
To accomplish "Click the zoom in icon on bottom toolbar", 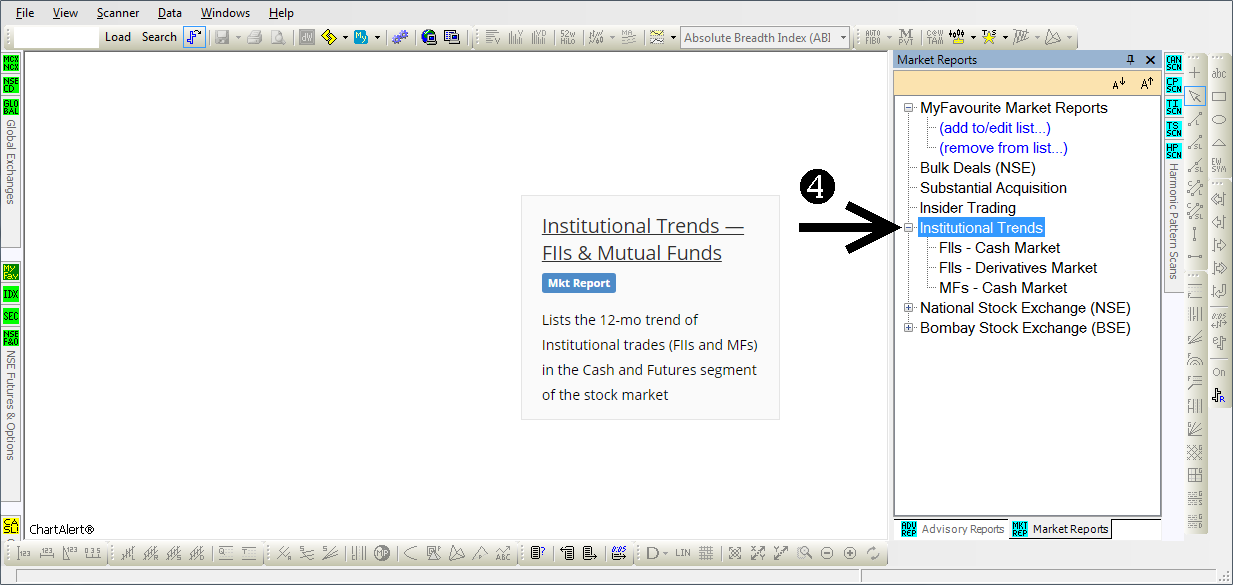I will [x=850, y=553].
